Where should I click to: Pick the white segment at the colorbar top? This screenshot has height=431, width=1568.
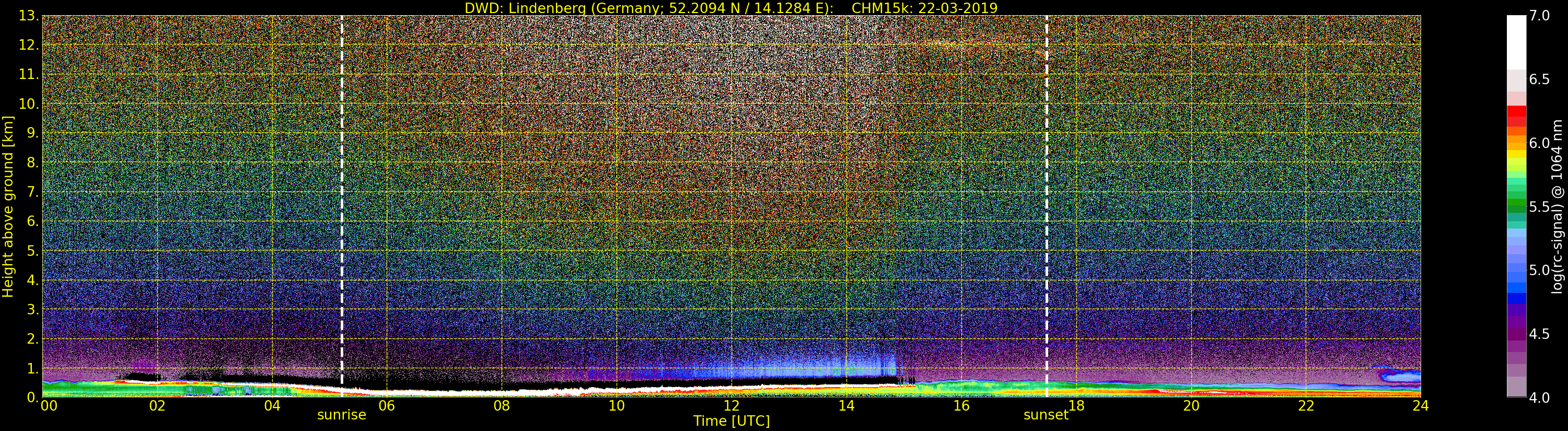click(x=1516, y=43)
